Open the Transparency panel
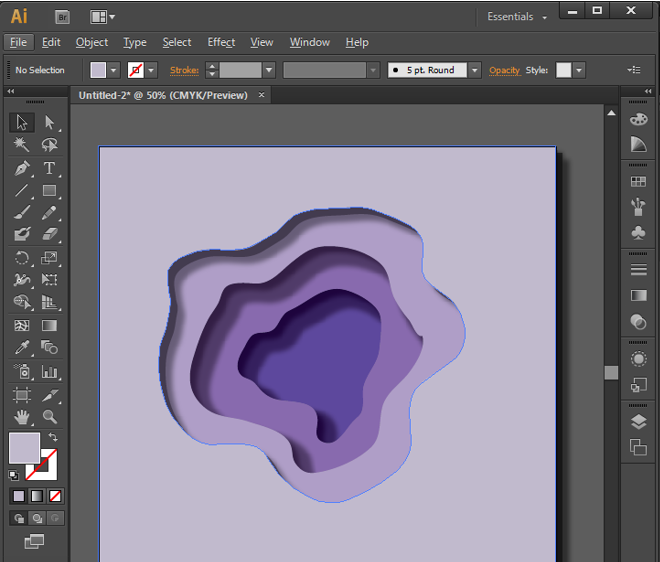Image resolution: width=660 pixels, height=562 pixels. point(639,322)
